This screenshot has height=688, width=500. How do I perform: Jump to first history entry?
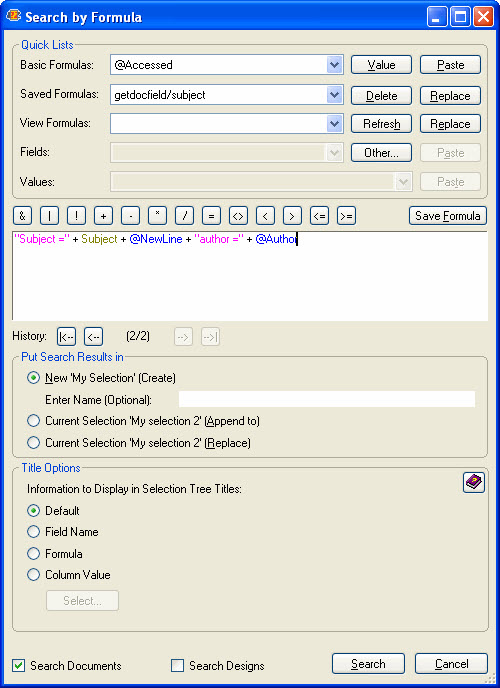[66, 337]
